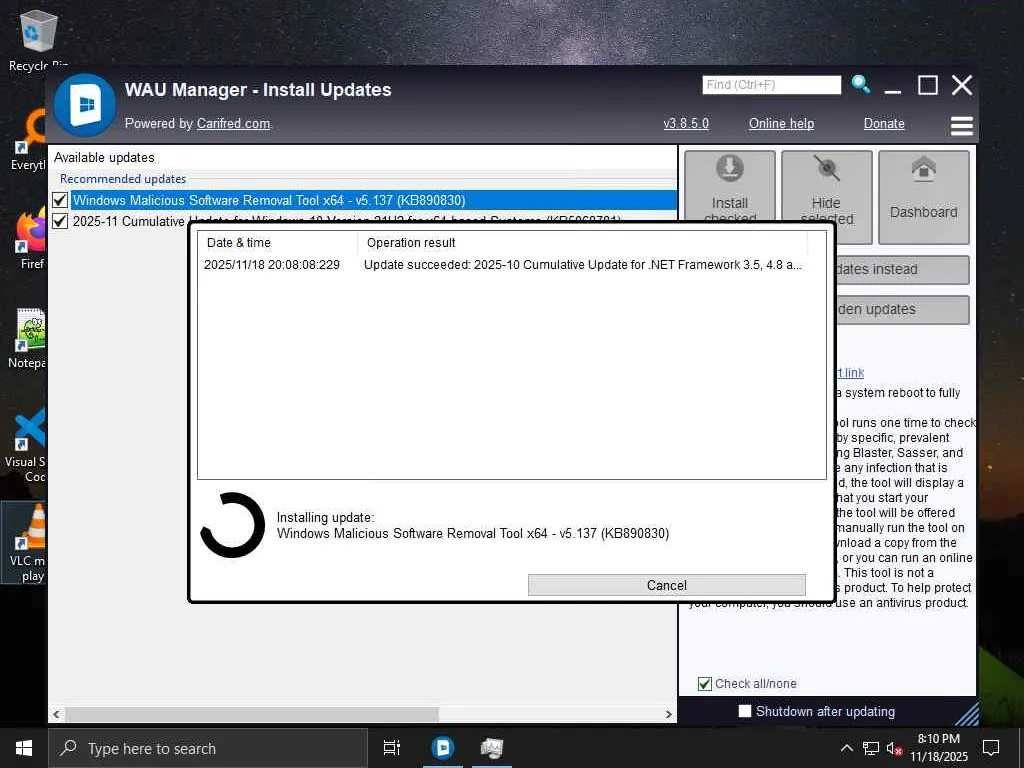Open Online help link

point(781,123)
